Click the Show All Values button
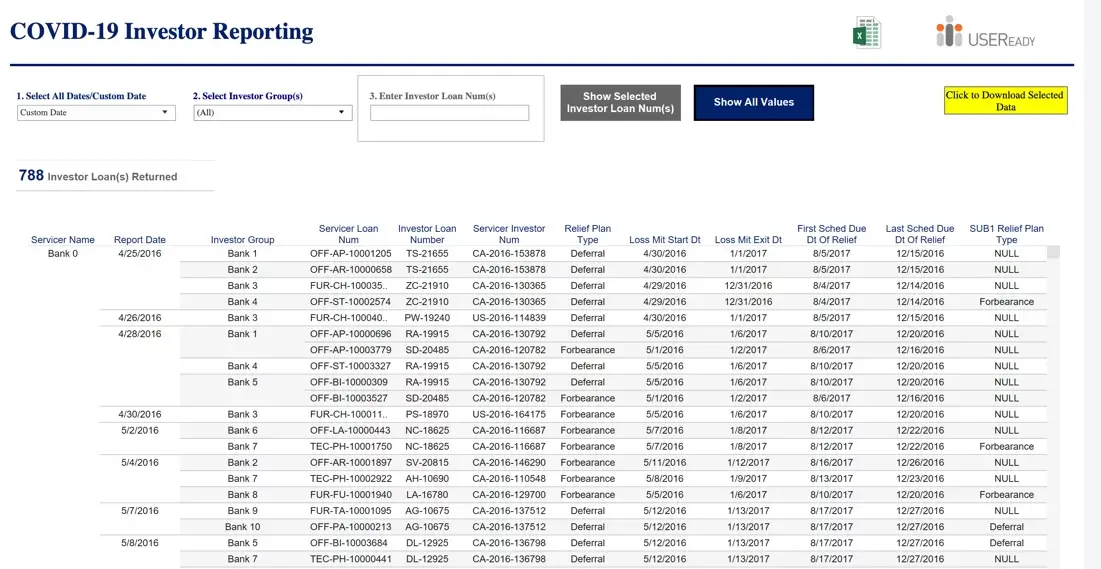The height and width of the screenshot is (569, 1101). point(754,103)
